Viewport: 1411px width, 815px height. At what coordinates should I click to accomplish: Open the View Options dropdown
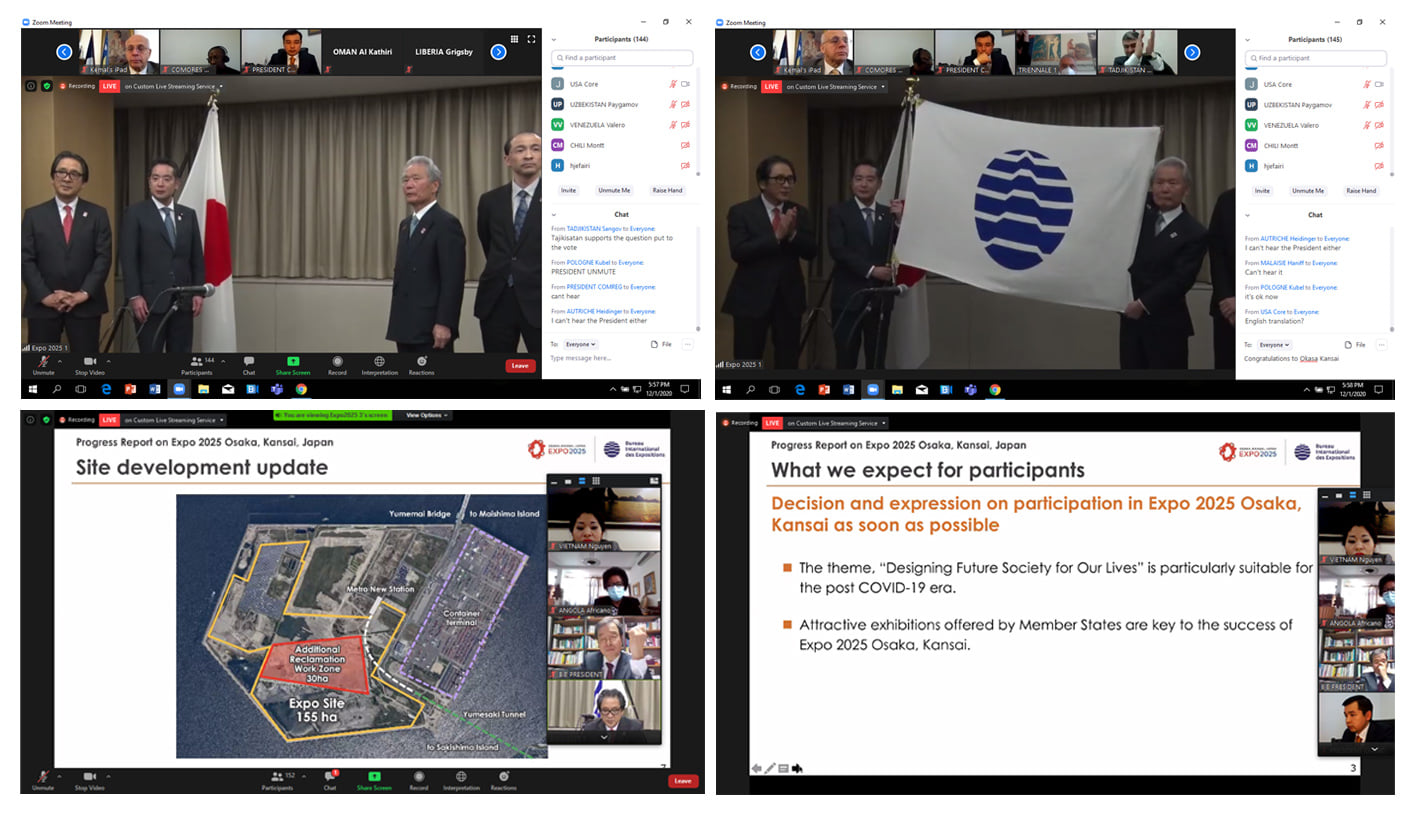click(x=426, y=415)
